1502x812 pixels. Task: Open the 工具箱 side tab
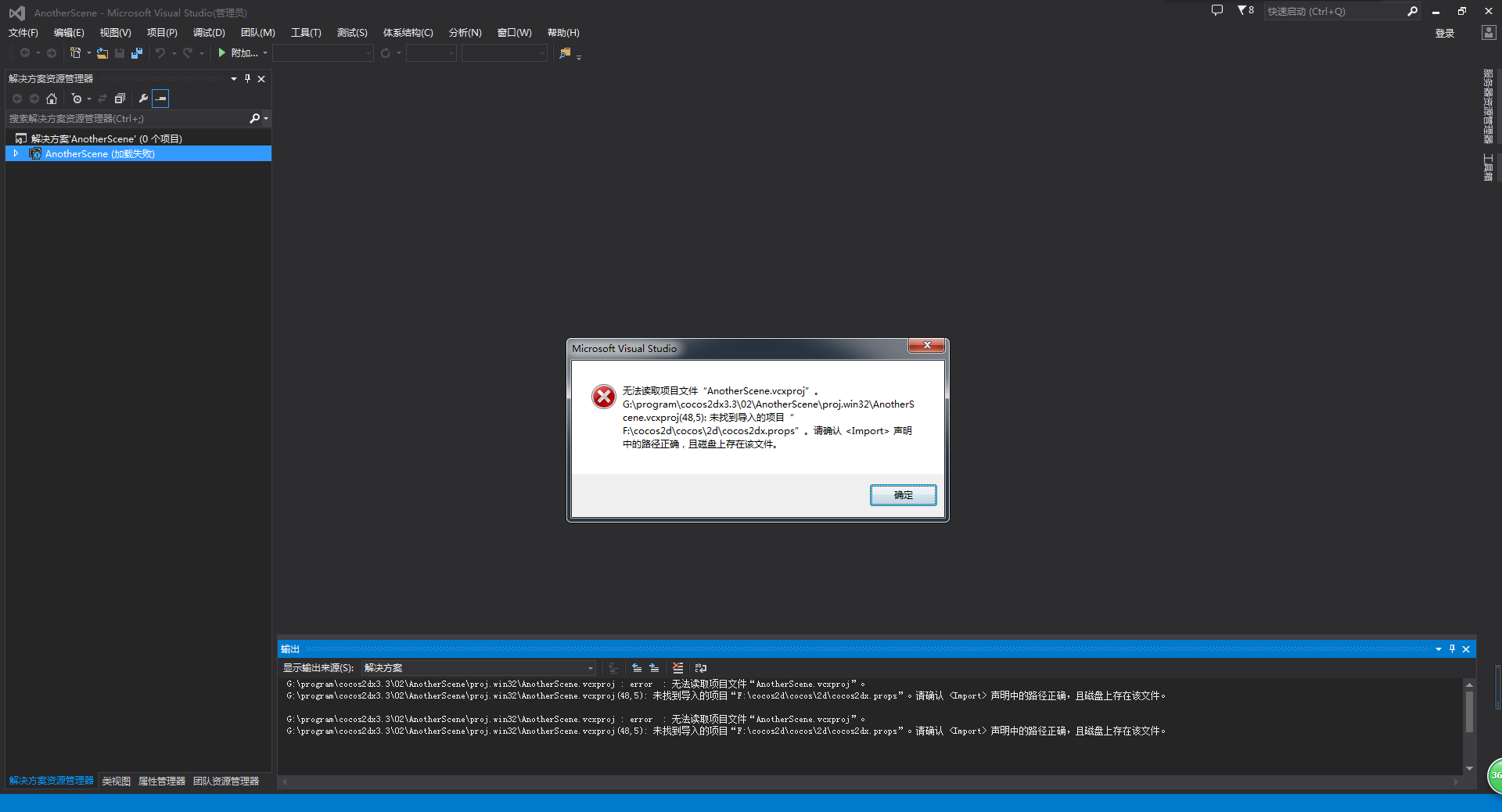pyautogui.click(x=1488, y=167)
